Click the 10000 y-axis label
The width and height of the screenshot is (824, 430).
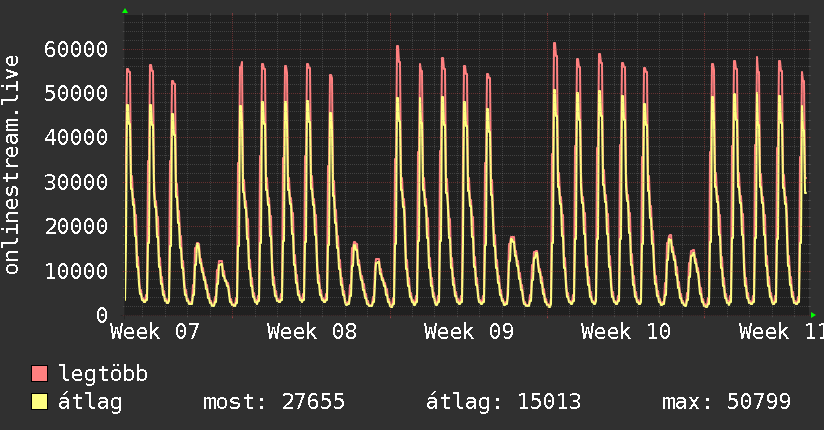(x=76, y=271)
